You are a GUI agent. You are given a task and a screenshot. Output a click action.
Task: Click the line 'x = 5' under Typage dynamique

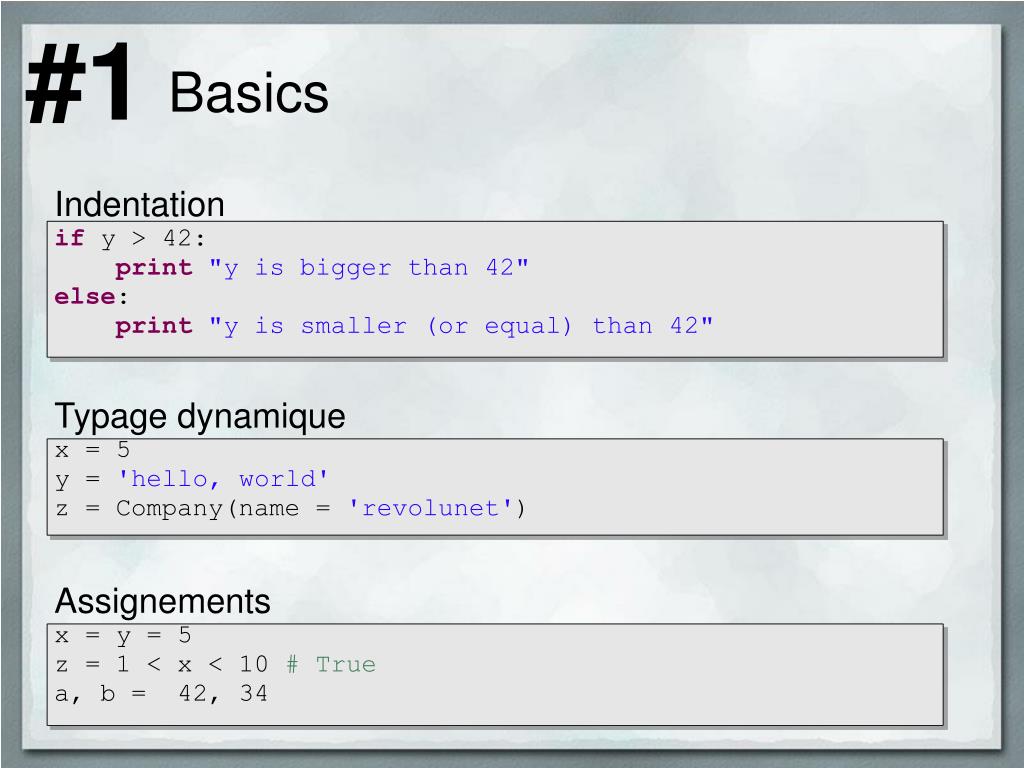pos(93,450)
